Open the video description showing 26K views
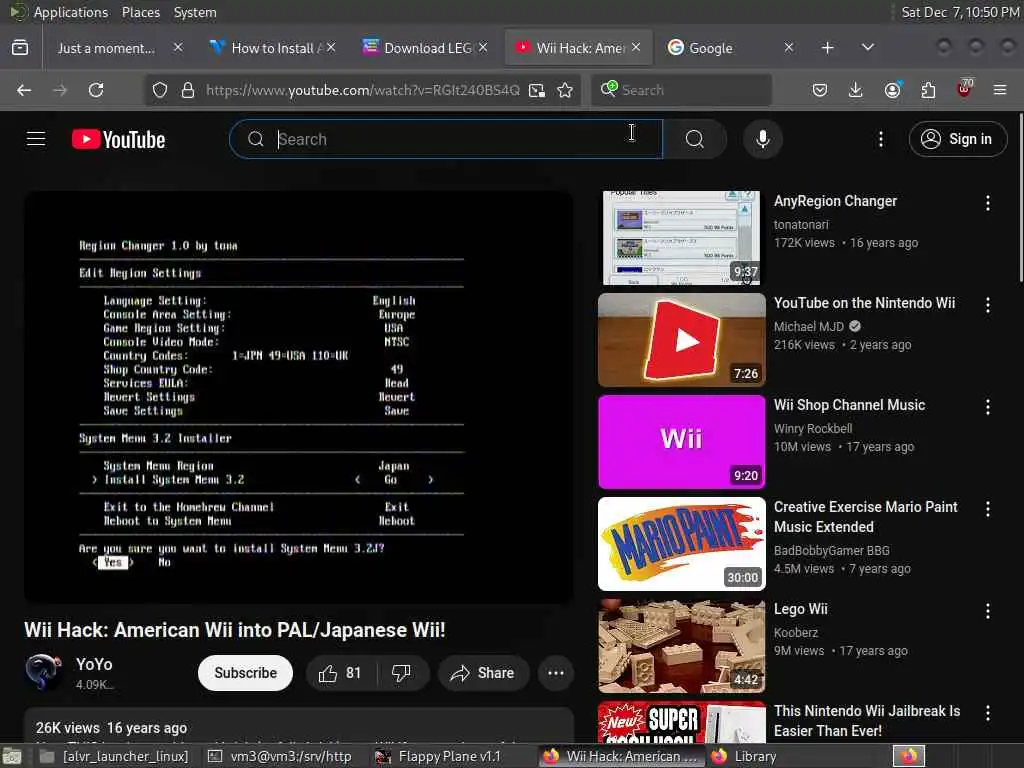Screen dimensions: 1024x768 coord(299,726)
